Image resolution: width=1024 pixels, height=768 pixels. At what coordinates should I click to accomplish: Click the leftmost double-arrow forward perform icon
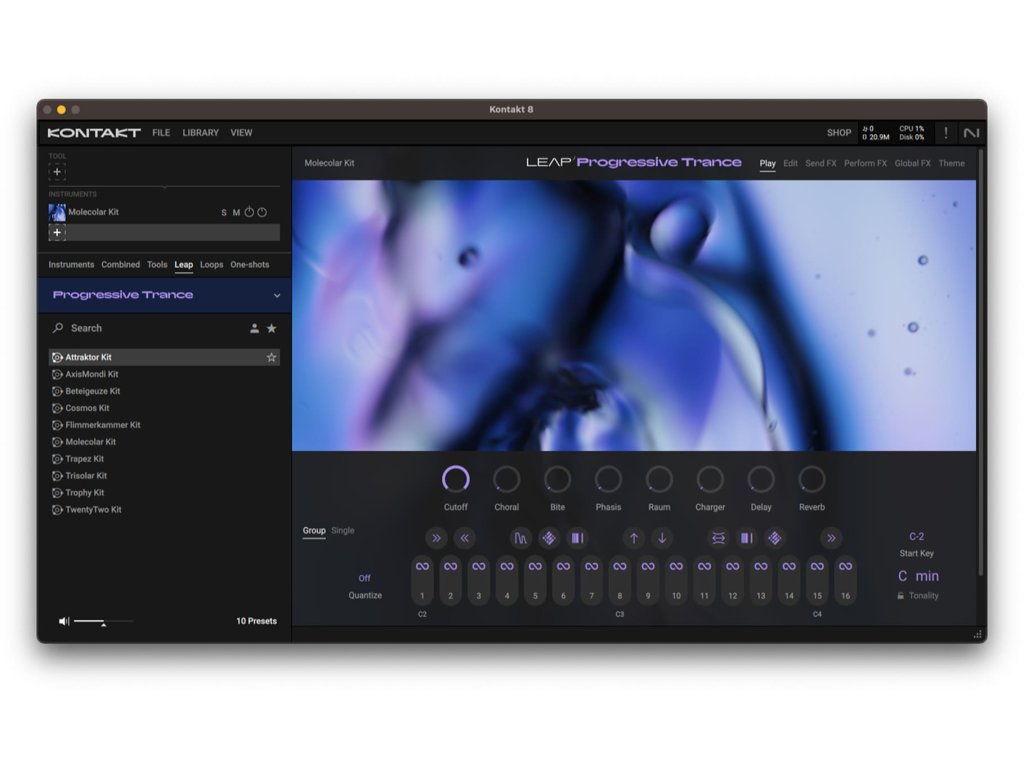[x=436, y=538]
